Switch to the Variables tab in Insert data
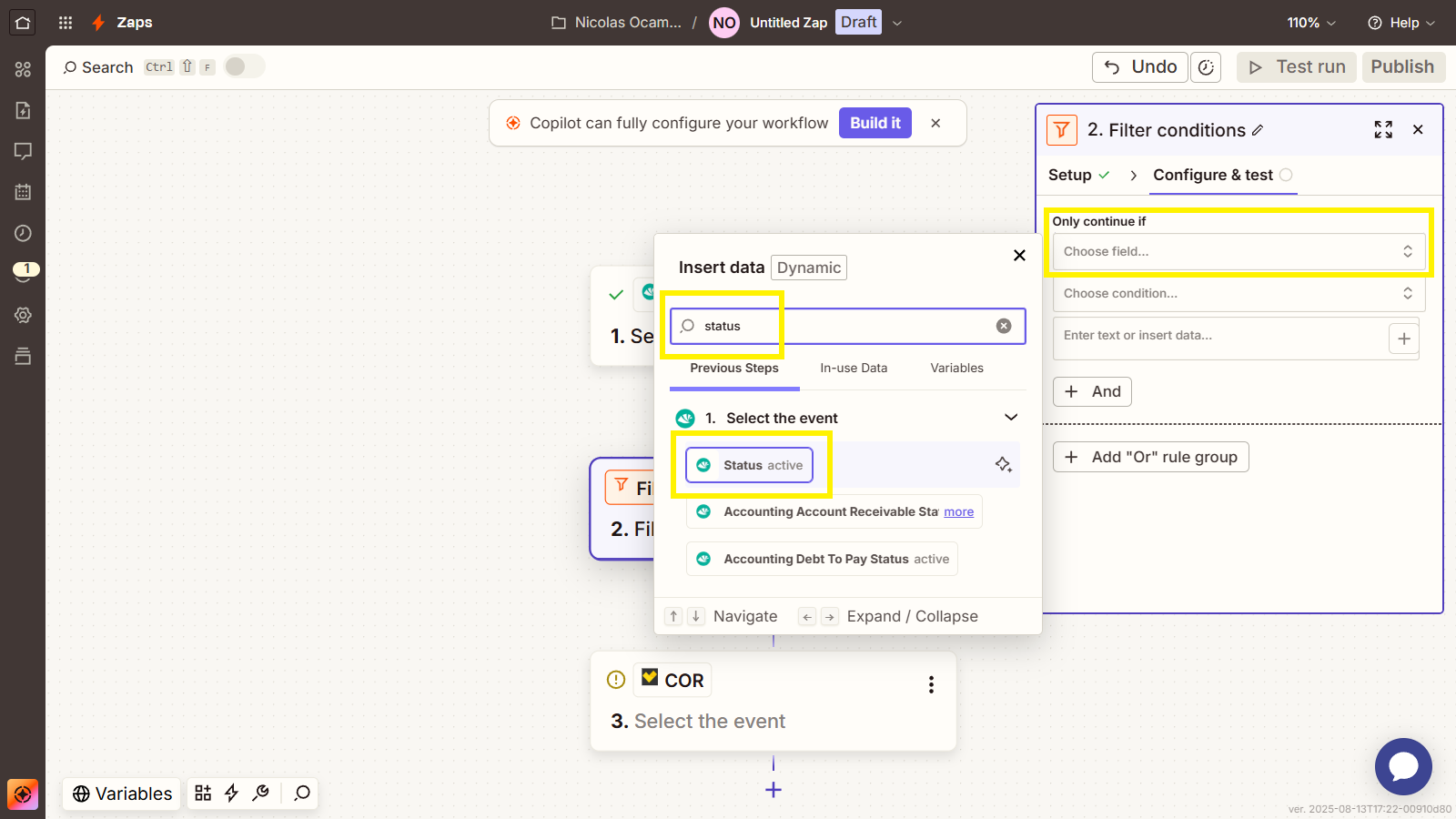Image resolution: width=1456 pixels, height=819 pixels. (x=956, y=368)
